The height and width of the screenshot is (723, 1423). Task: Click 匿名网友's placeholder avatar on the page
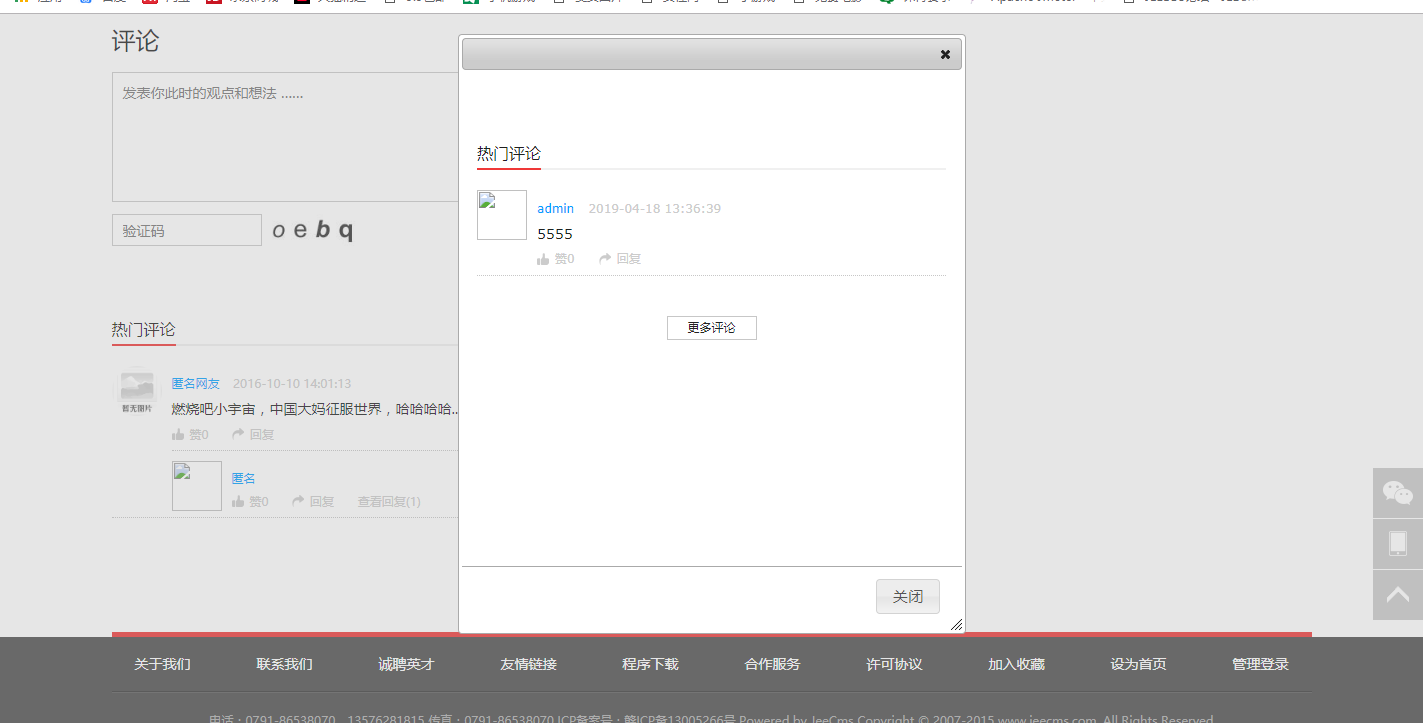tap(137, 392)
